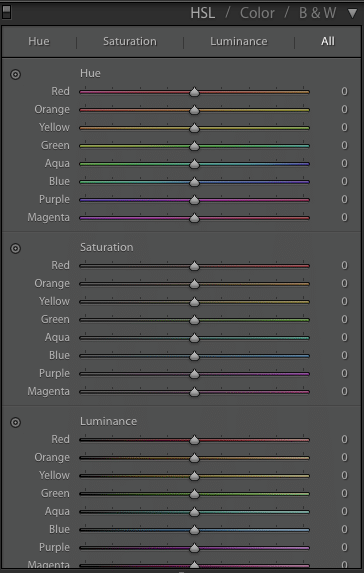Click the Luminance Blue slider handle
Screen dimensions: 364x573
point(194,530)
